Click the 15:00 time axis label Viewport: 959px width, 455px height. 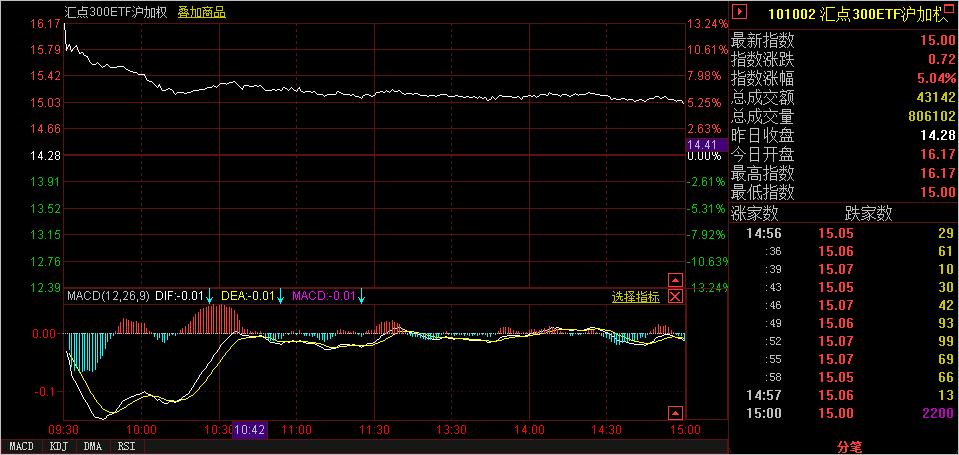coord(686,430)
